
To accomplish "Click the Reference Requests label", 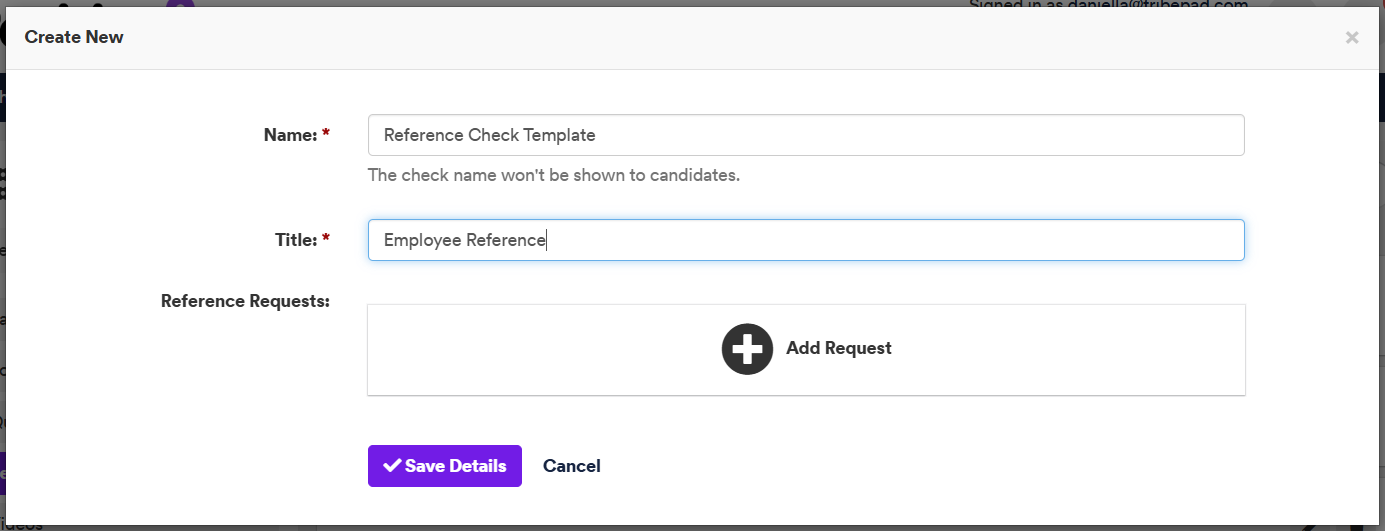I will click(x=245, y=300).
